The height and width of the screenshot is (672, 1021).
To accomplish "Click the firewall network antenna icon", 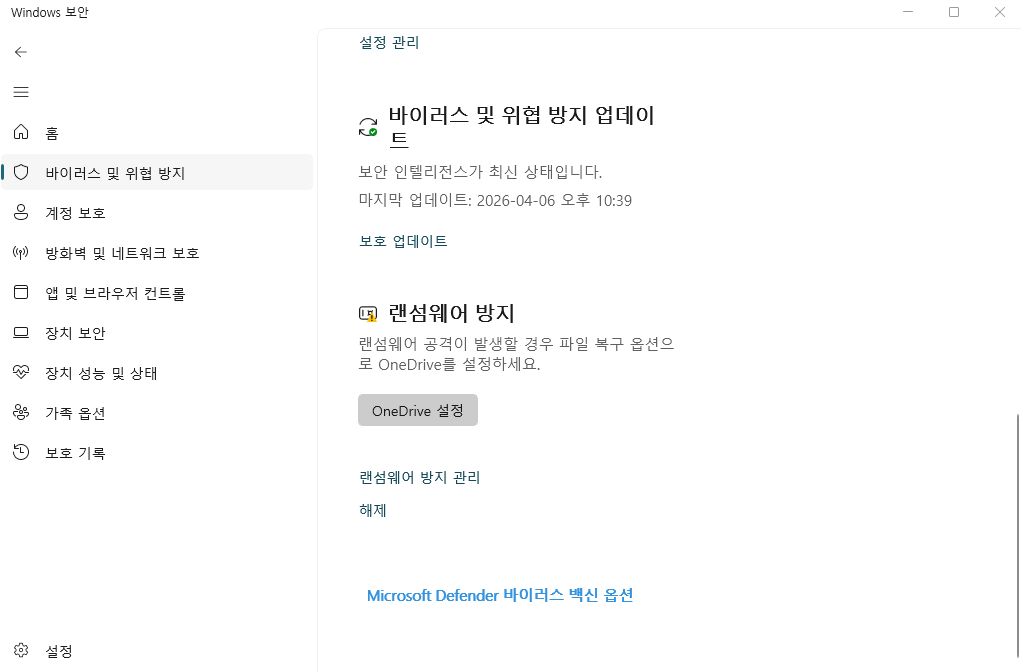I will [x=21, y=252].
